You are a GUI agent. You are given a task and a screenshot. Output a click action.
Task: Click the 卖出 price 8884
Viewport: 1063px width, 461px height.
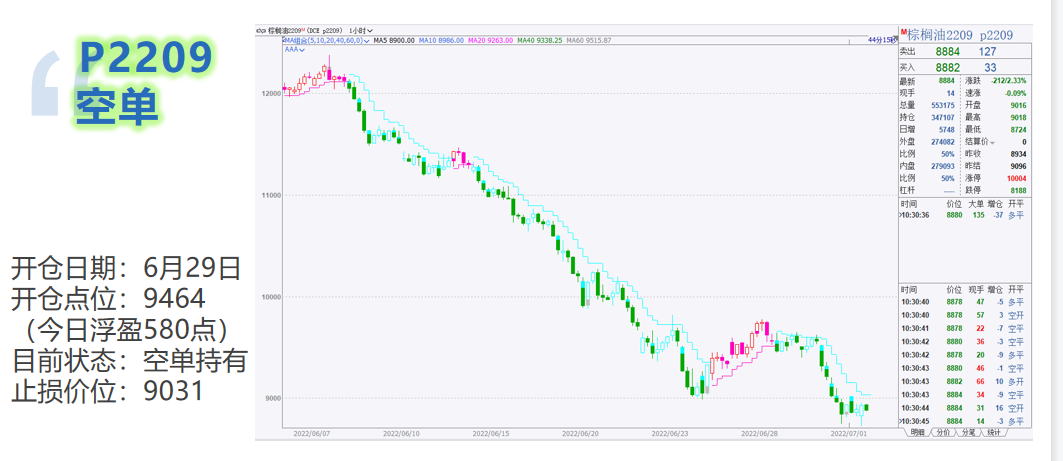coord(946,51)
